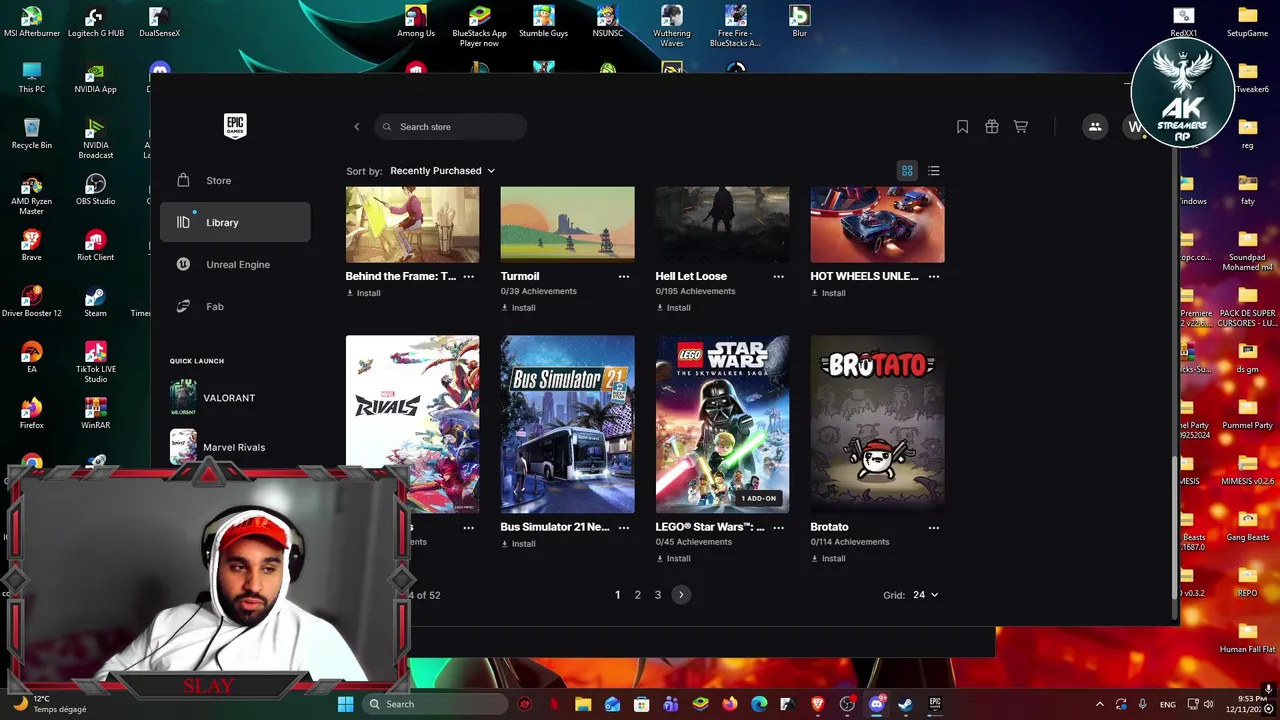The height and width of the screenshot is (720, 1280).
Task: Open the shopping cart icon
Action: pyautogui.click(x=1021, y=127)
